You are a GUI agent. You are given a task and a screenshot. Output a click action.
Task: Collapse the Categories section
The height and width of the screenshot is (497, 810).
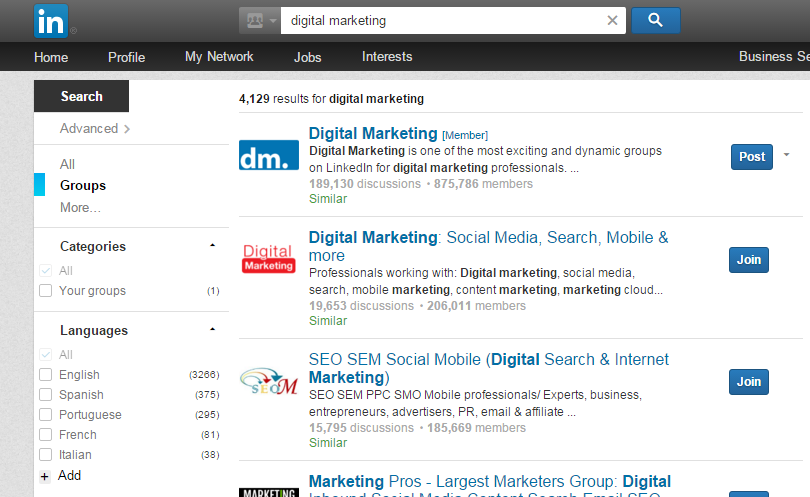coord(212,246)
